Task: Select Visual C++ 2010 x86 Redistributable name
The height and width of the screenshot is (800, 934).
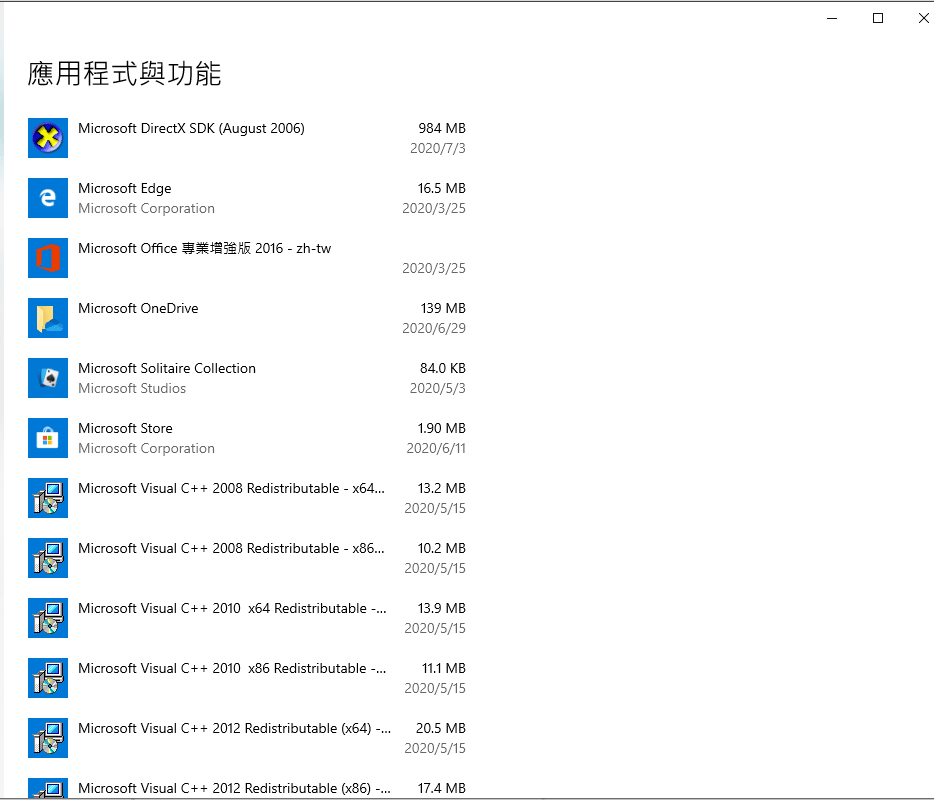Action: tap(232, 668)
